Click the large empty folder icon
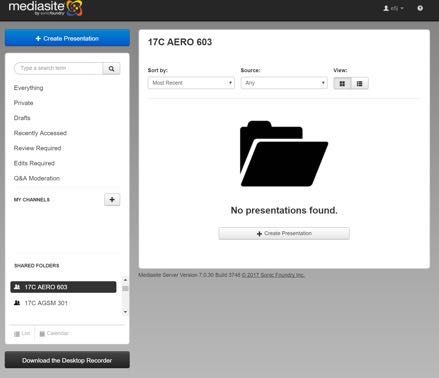Screen dimensions: 439x378 tap(284, 154)
